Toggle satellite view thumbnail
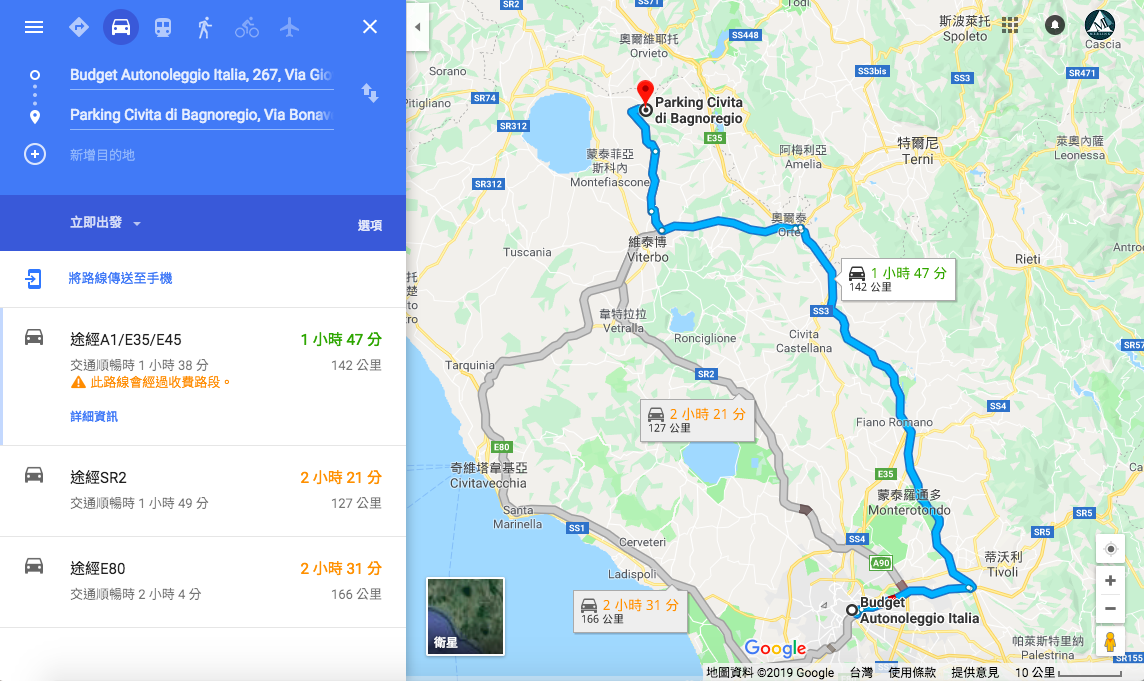Screen dimensions: 1144x681 465,617
